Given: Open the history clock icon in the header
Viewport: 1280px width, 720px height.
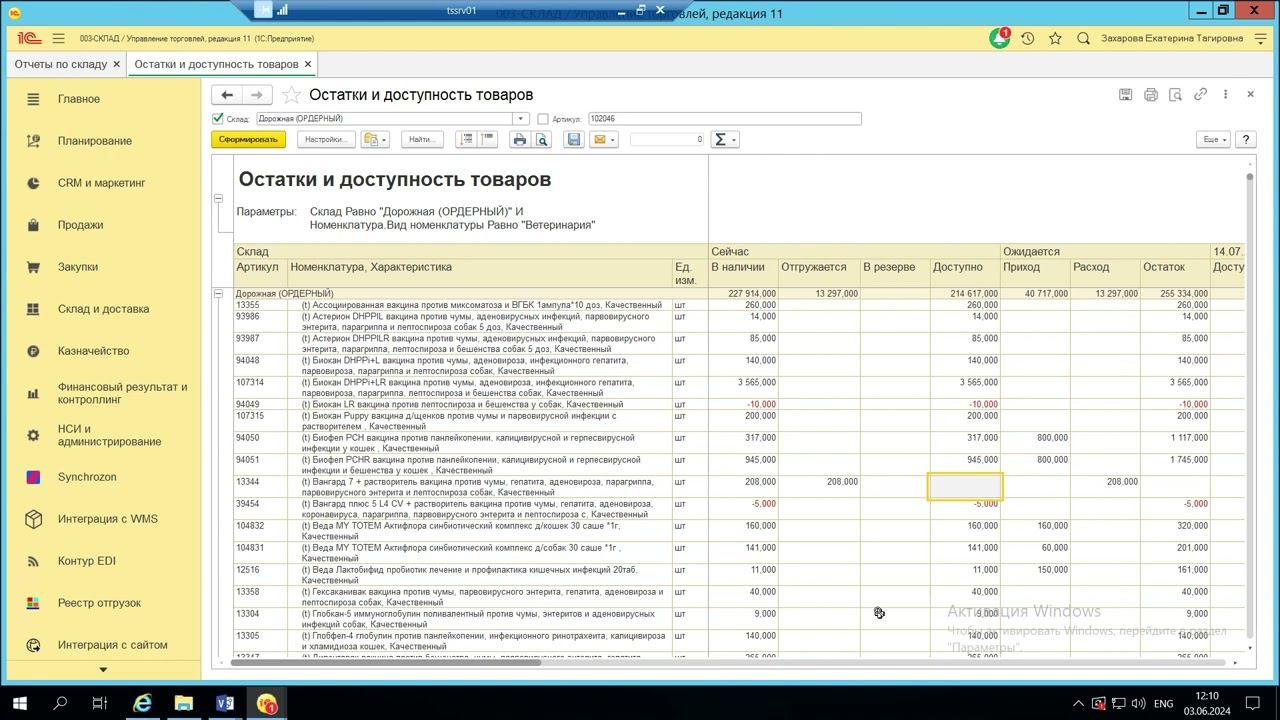Looking at the screenshot, I should coord(1027,38).
